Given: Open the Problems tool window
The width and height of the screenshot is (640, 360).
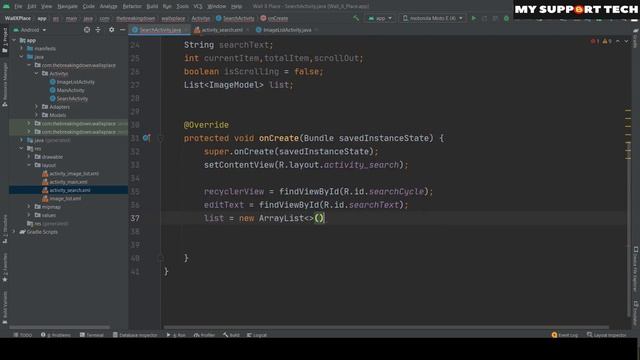Looking at the screenshot, I should click(x=56, y=335).
